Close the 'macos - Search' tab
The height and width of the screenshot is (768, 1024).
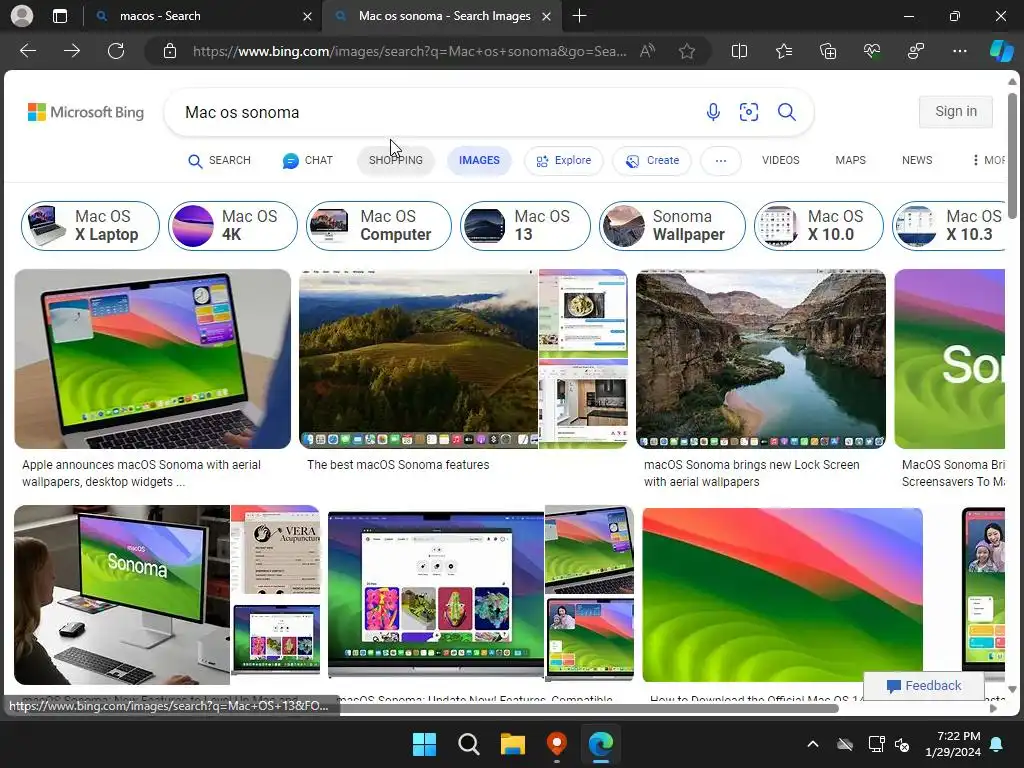tap(307, 16)
